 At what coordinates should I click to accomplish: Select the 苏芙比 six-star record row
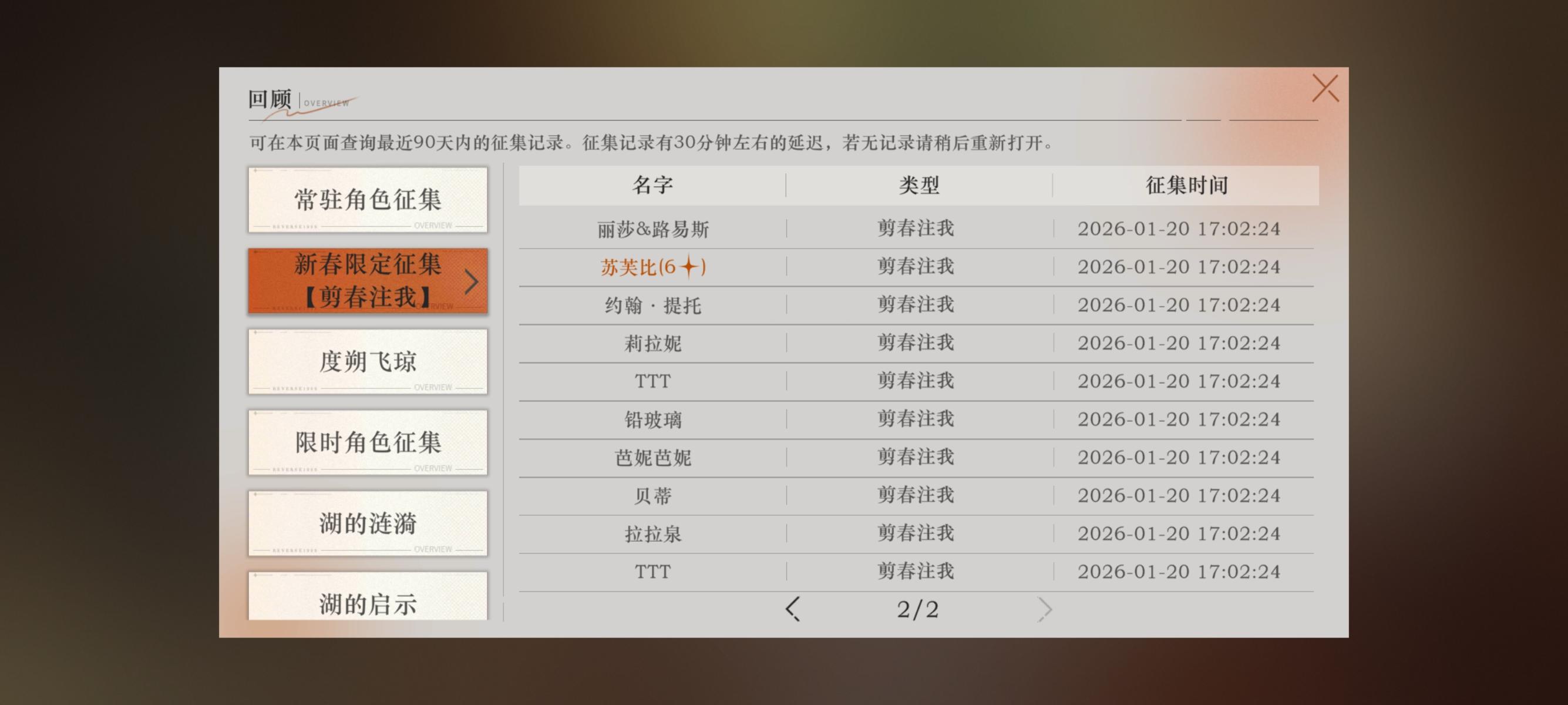pyautogui.click(x=652, y=267)
